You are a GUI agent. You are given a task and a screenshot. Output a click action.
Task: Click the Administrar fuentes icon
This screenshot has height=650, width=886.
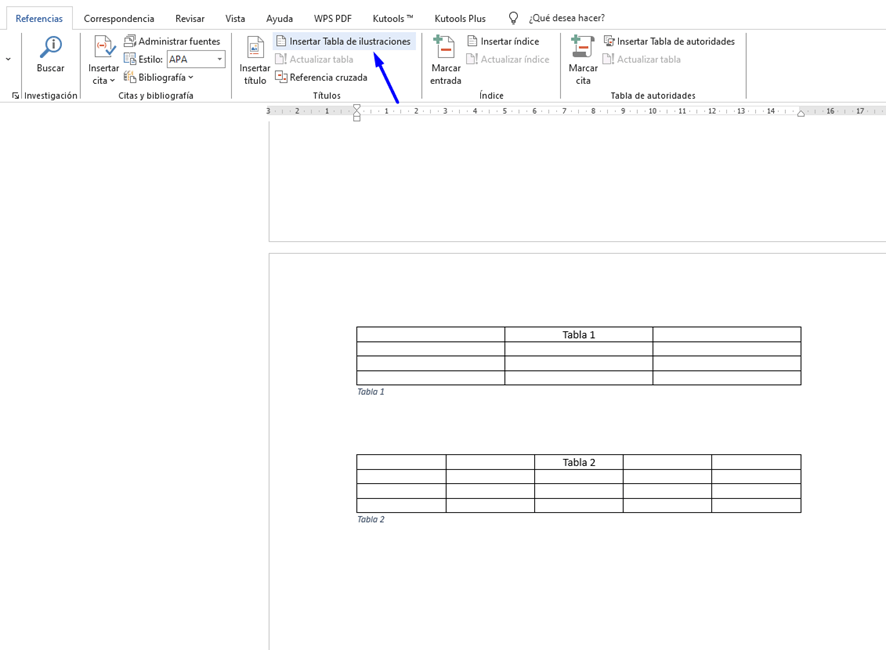pos(130,41)
